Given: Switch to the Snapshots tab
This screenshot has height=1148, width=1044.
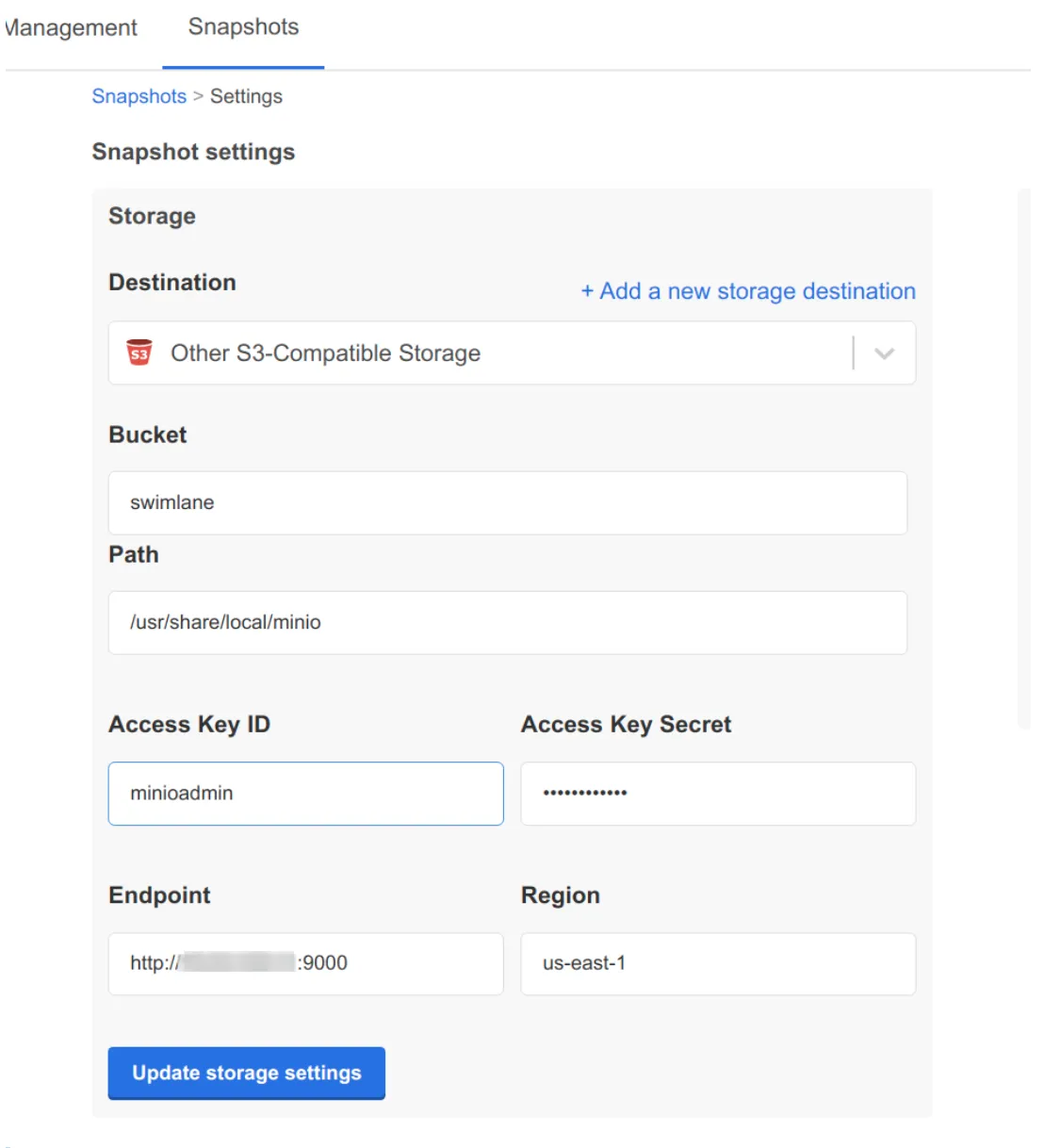Looking at the screenshot, I should point(243,27).
